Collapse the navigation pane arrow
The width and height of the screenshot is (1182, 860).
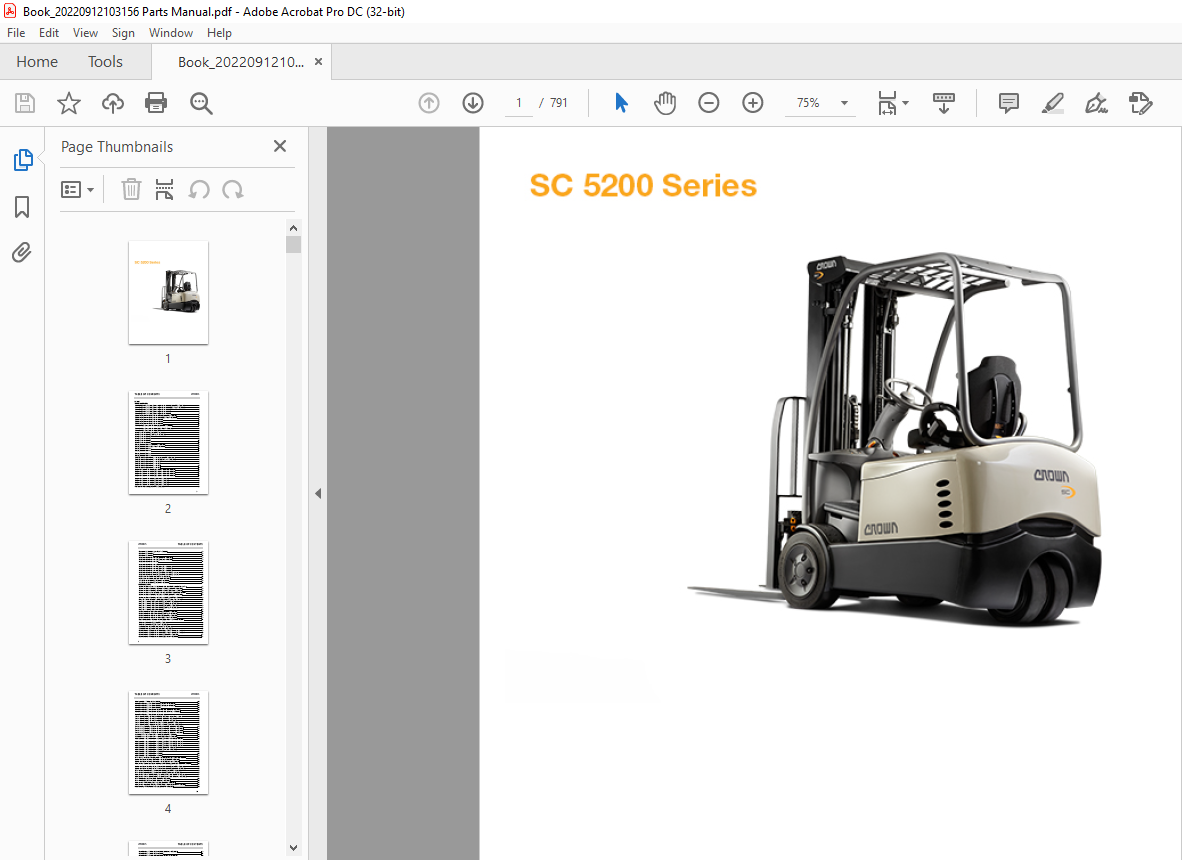click(318, 494)
